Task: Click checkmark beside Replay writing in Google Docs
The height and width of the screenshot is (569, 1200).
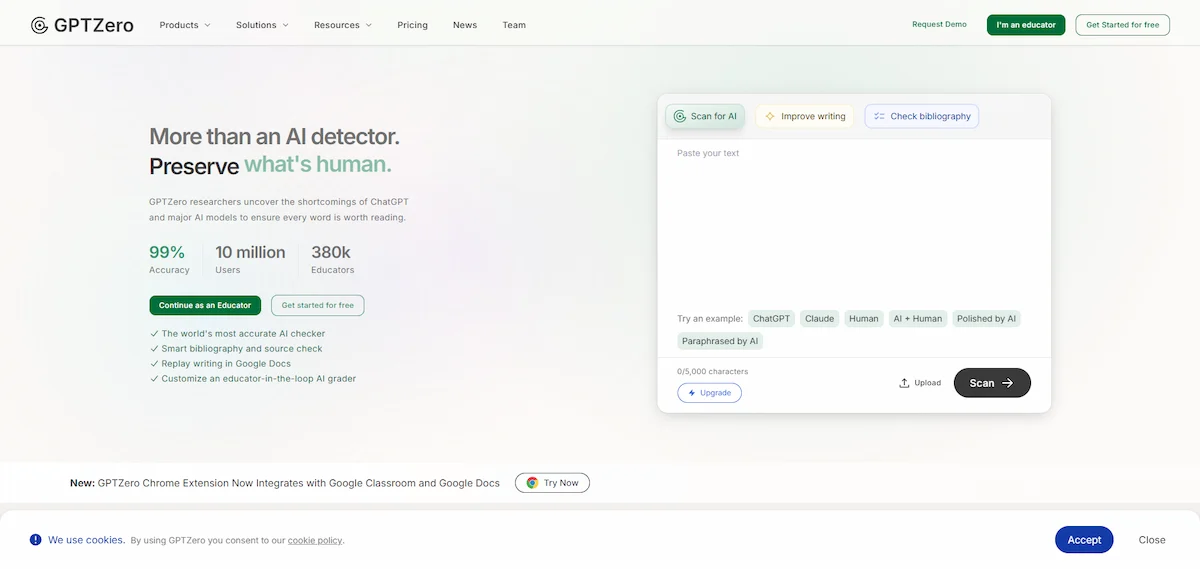Action: coord(154,364)
